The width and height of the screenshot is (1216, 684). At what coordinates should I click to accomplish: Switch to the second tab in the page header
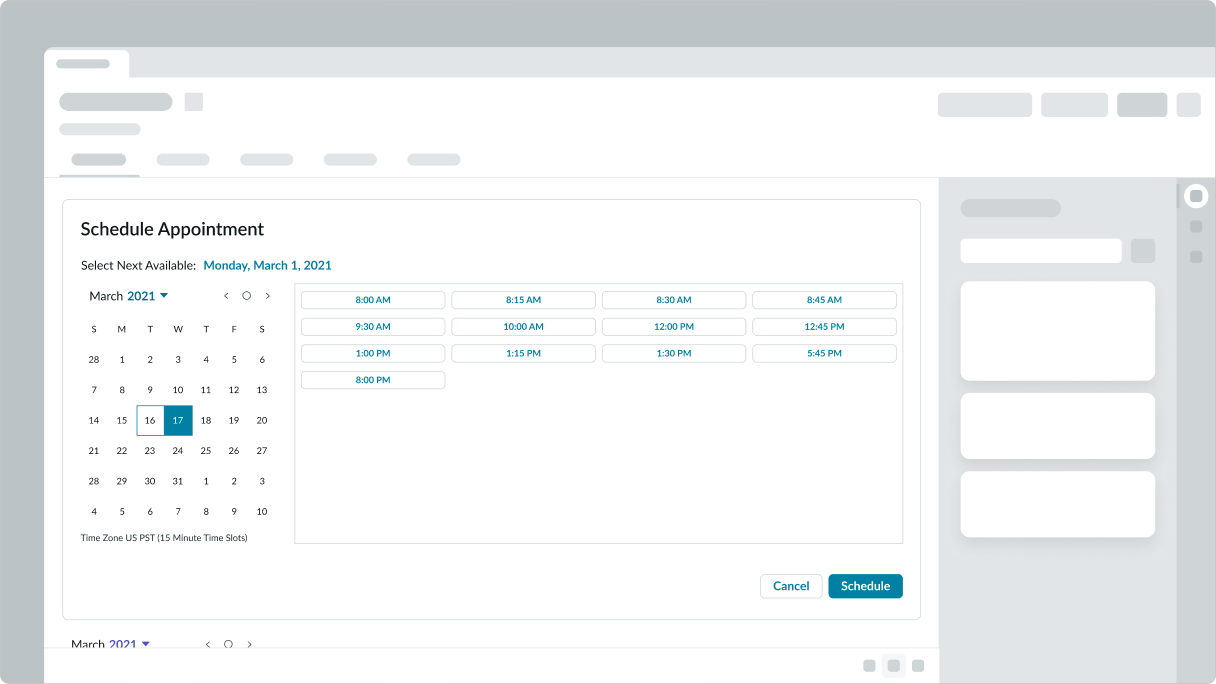tap(183, 160)
